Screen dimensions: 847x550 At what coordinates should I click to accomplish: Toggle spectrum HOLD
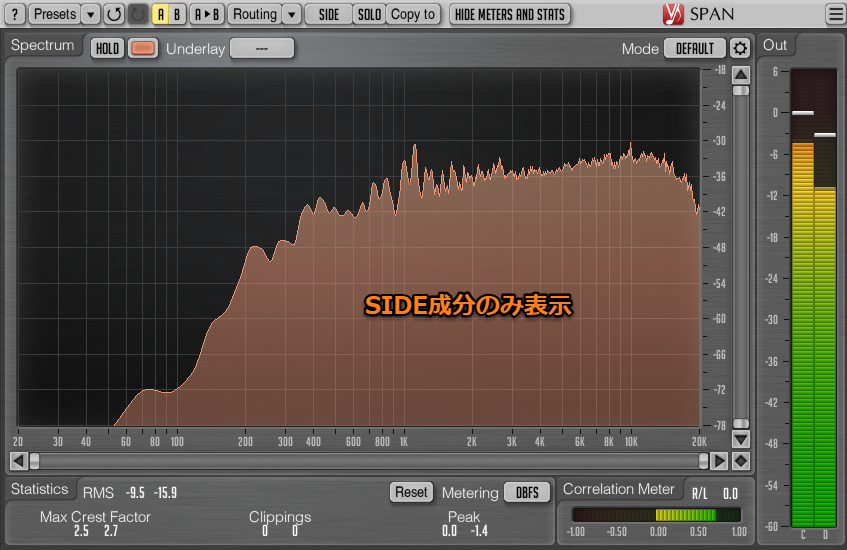pyautogui.click(x=107, y=49)
